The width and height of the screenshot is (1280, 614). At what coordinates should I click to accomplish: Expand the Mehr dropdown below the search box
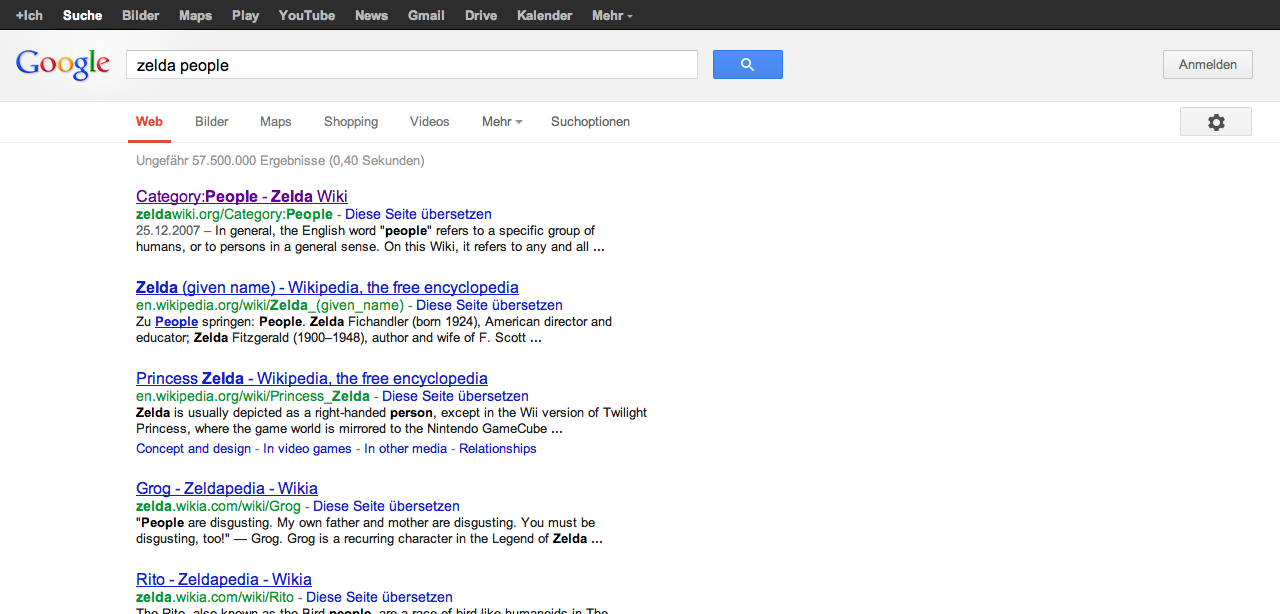(x=502, y=122)
